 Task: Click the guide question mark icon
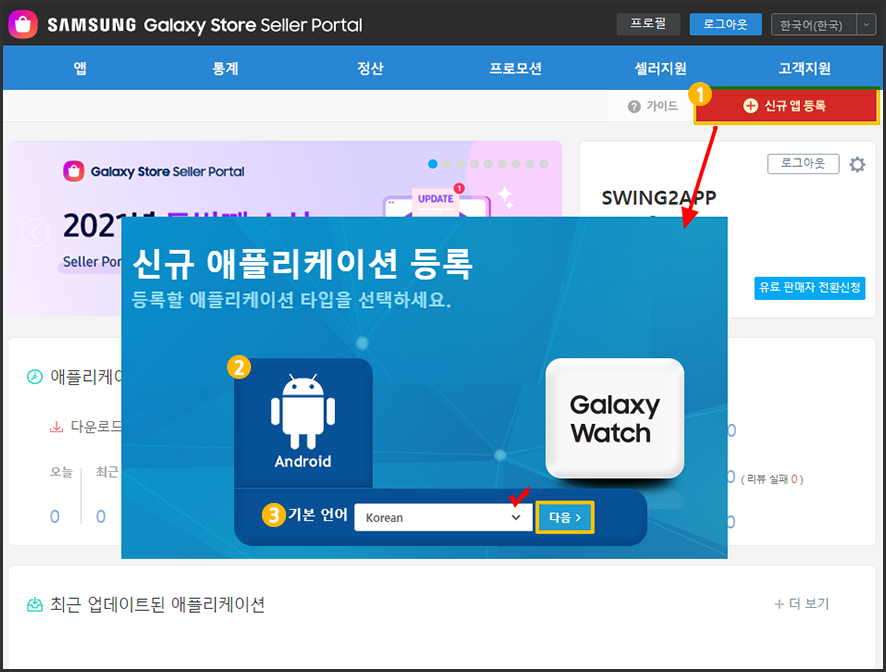coord(634,106)
